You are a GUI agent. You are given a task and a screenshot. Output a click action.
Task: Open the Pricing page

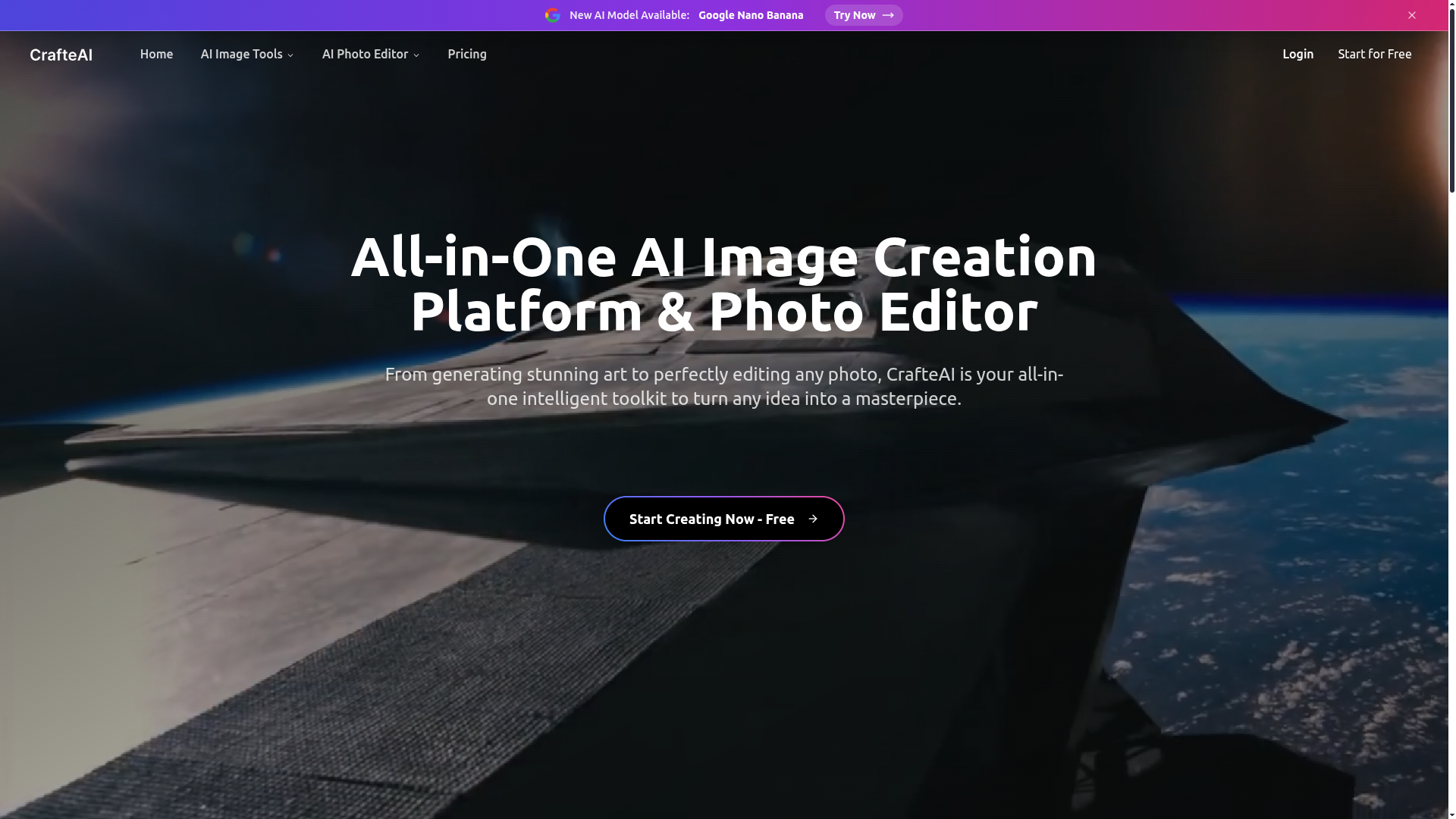[467, 54]
